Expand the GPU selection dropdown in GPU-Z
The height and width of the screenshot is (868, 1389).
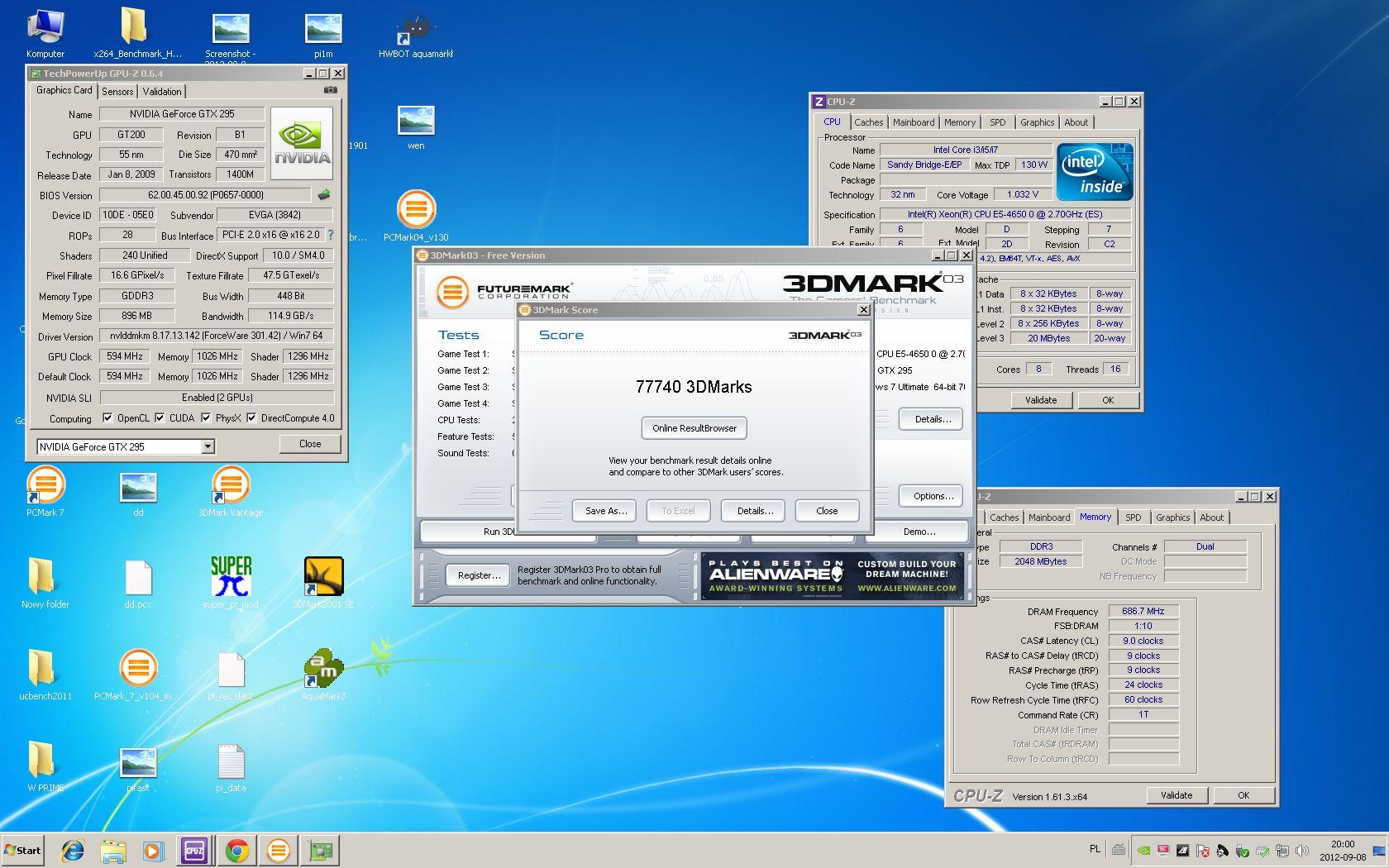coord(208,446)
